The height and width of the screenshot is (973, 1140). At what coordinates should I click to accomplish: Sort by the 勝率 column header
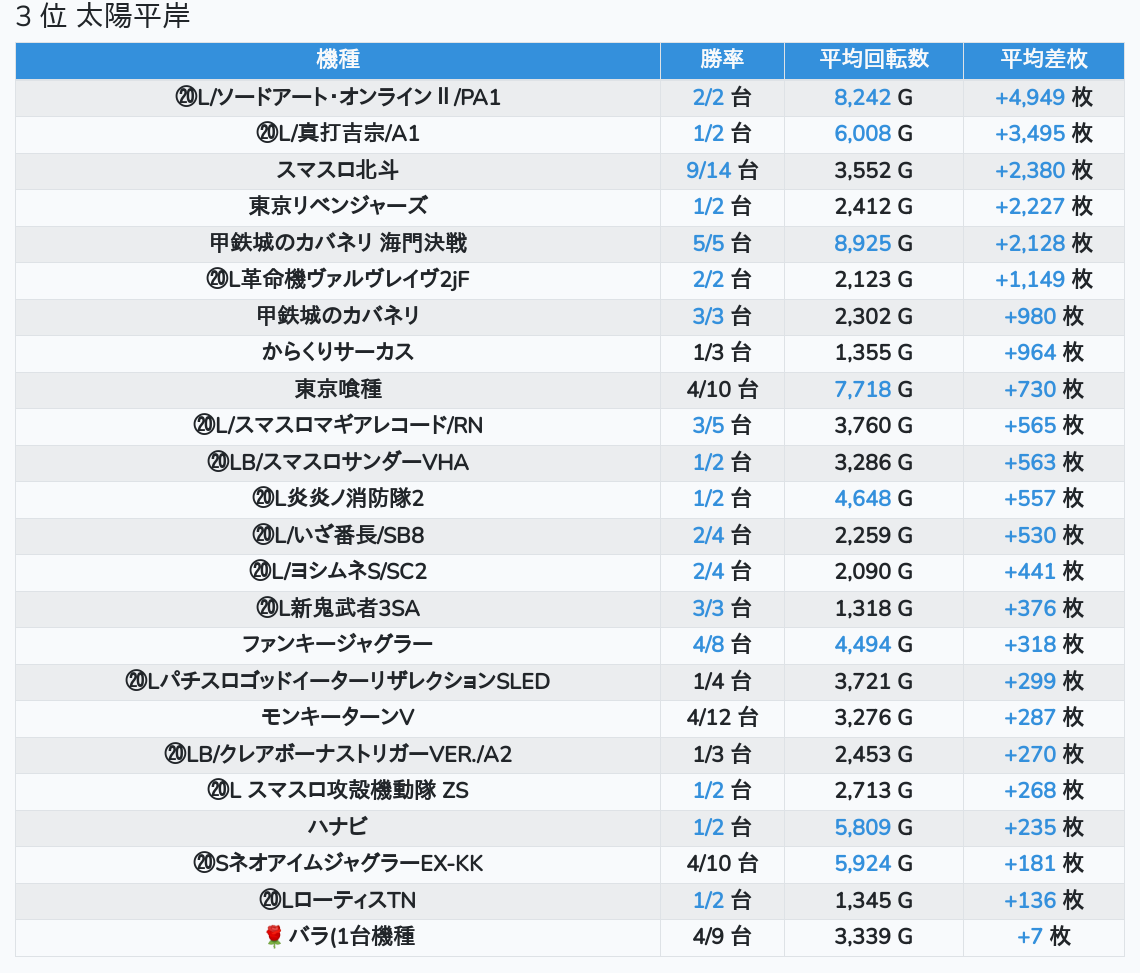[x=722, y=60]
